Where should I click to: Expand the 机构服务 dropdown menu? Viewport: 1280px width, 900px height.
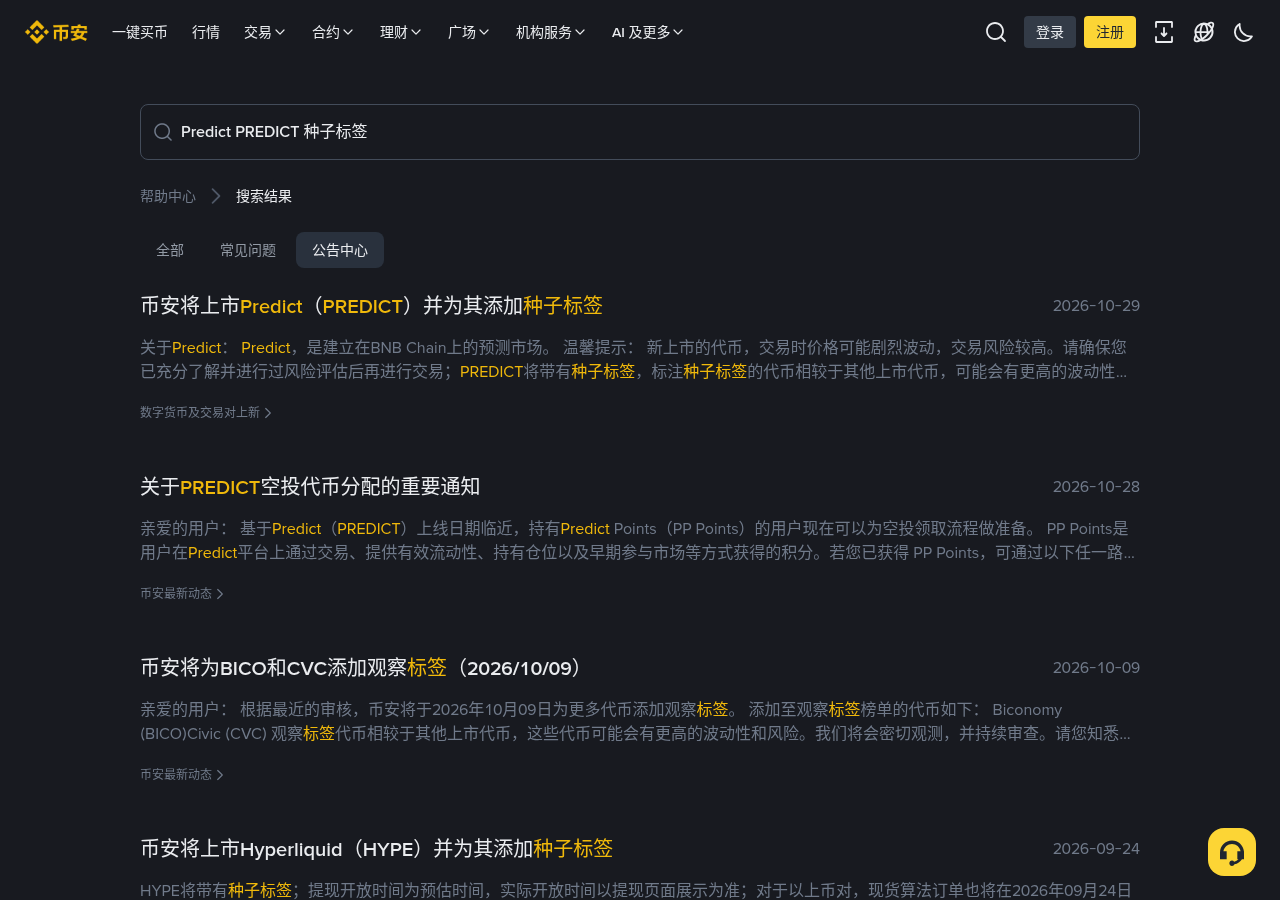[x=551, y=32]
